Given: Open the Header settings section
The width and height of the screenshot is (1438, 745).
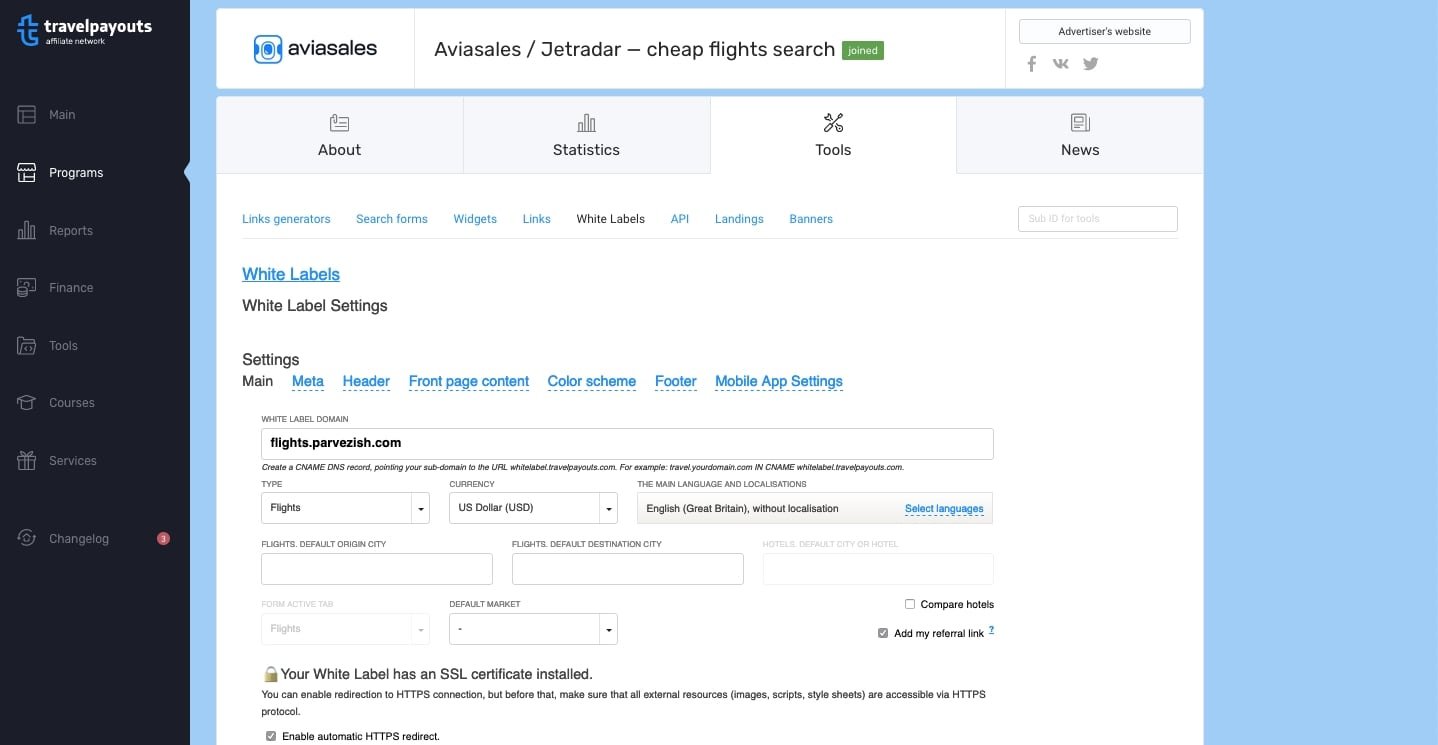Looking at the screenshot, I should [x=366, y=381].
